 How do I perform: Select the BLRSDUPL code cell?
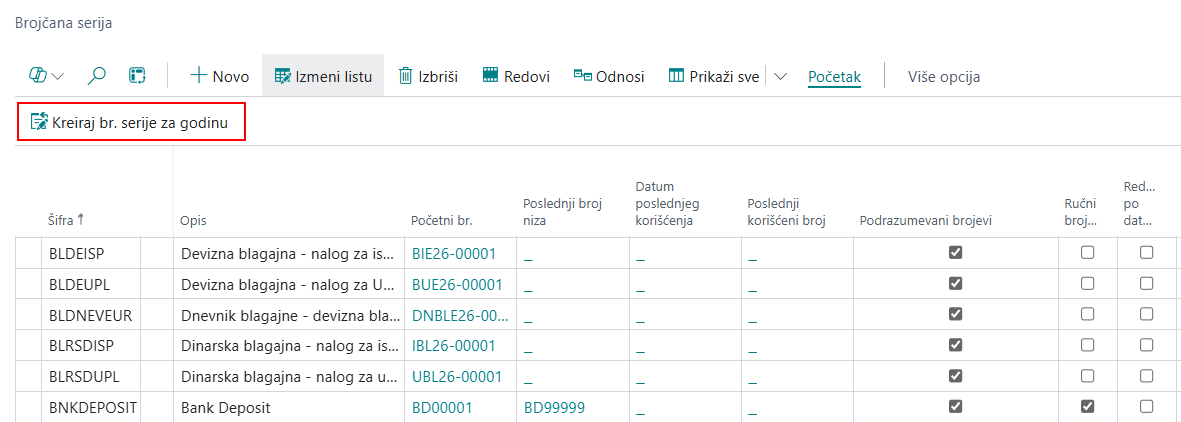pos(91,376)
